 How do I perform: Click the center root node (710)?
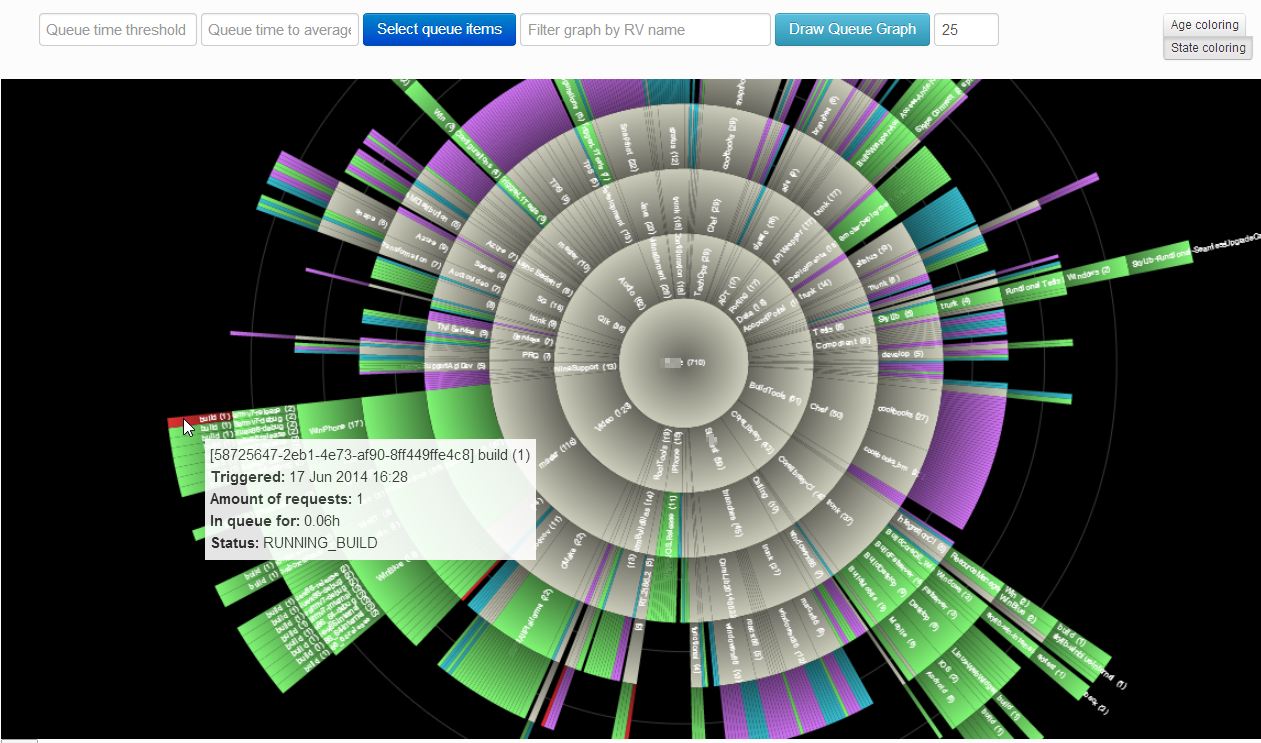coord(684,362)
